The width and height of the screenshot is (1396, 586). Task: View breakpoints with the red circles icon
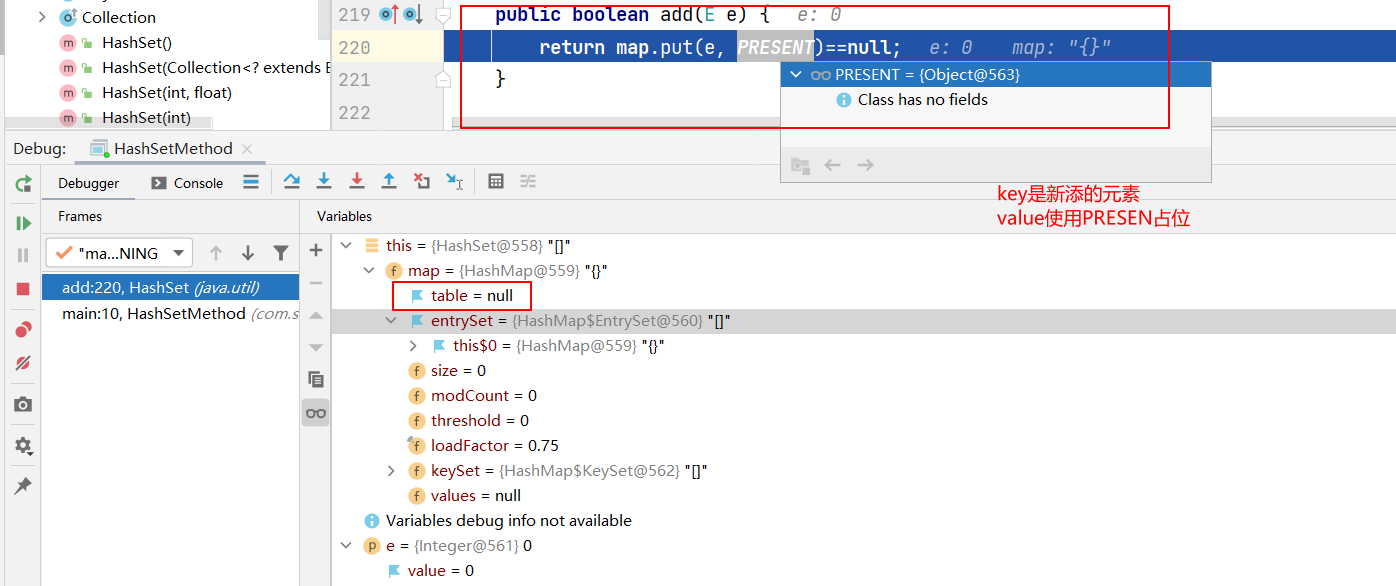[23, 329]
